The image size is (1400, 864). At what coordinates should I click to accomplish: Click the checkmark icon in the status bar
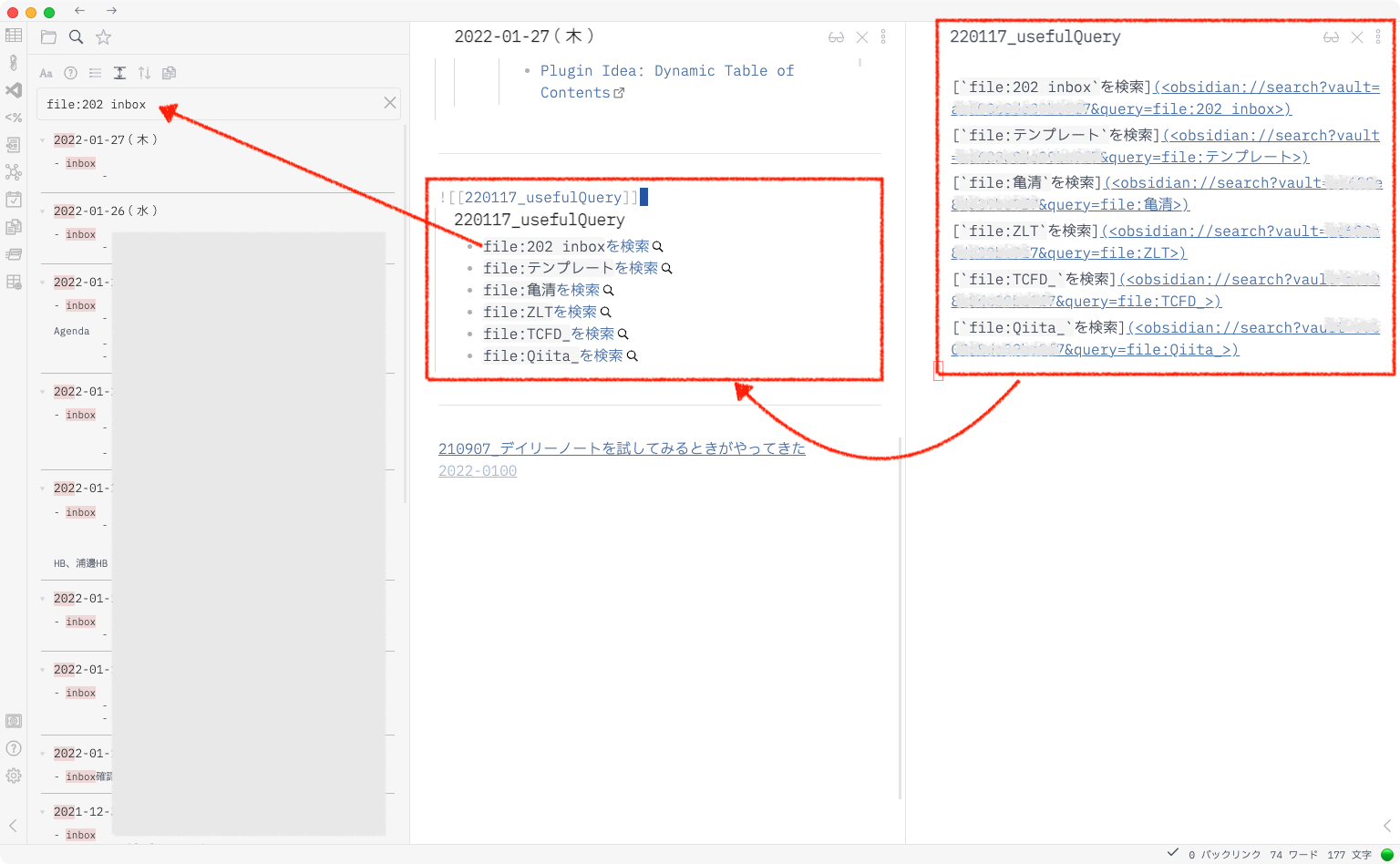[x=1173, y=853]
